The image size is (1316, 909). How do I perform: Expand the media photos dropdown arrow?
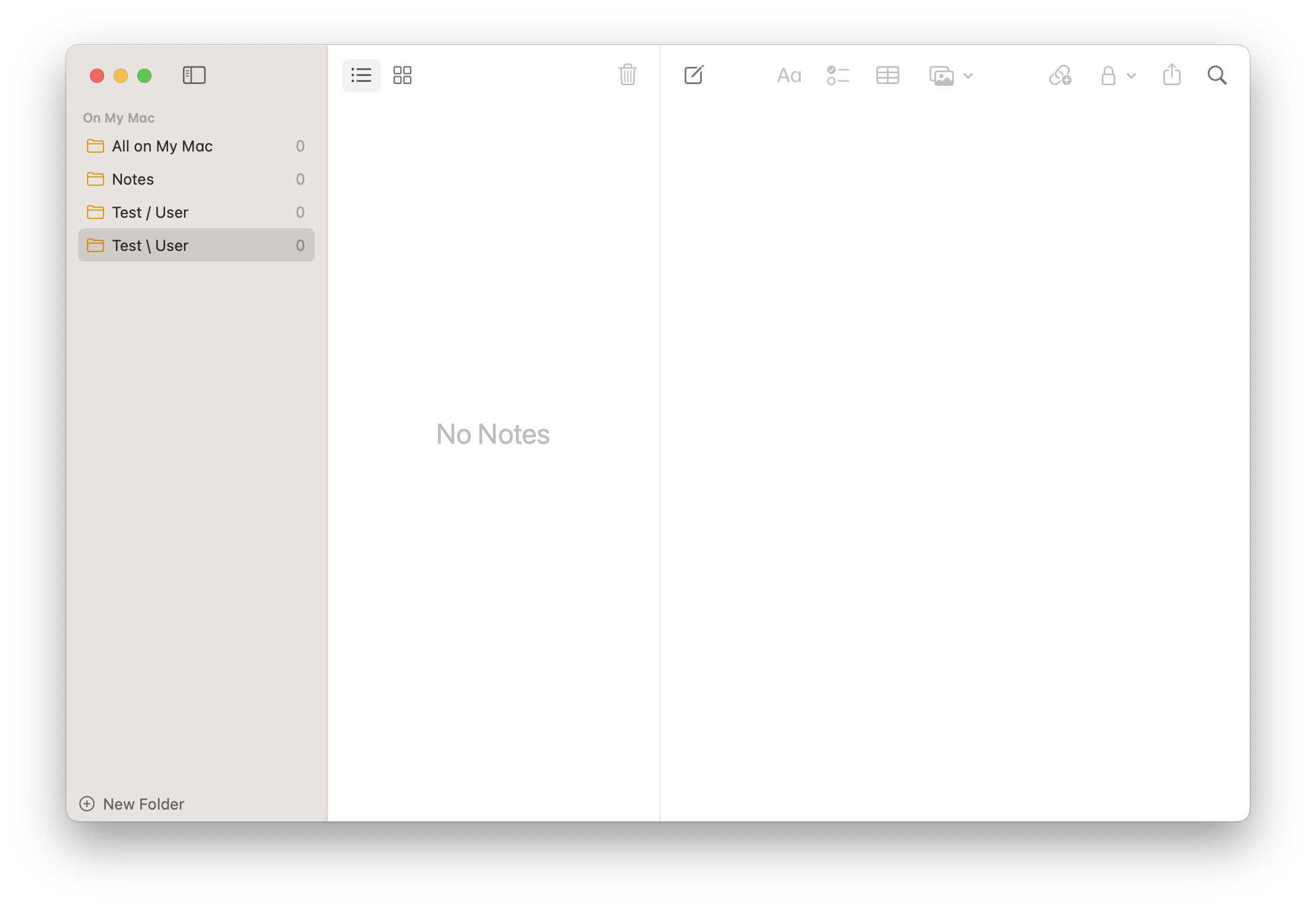click(968, 76)
